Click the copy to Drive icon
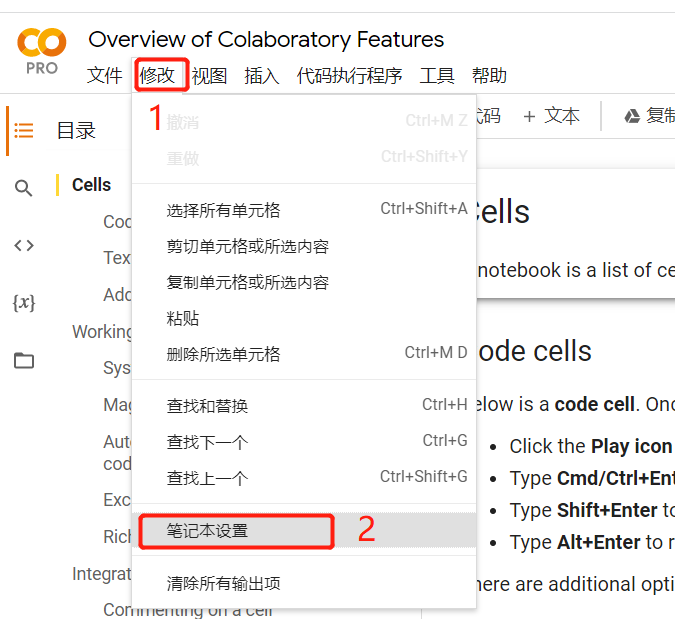Image resolution: width=675 pixels, height=619 pixels. pyautogui.click(x=633, y=116)
